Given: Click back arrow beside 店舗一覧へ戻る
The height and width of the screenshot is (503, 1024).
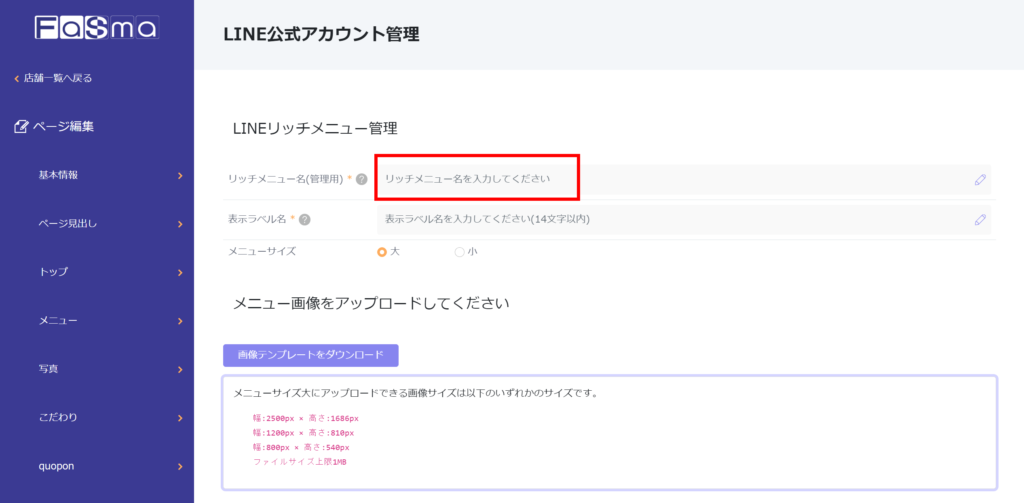Looking at the screenshot, I should pos(16,78).
